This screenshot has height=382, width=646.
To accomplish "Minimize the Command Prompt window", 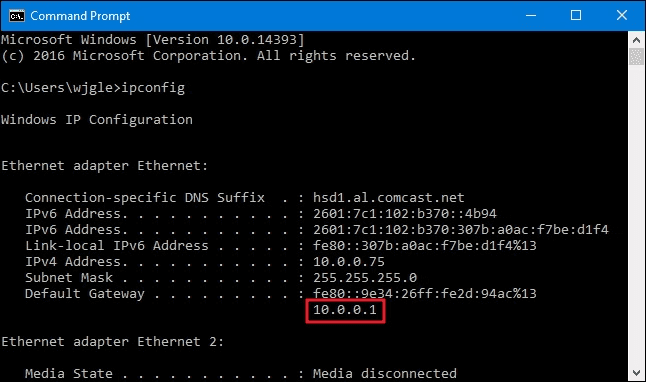I will coord(531,16).
